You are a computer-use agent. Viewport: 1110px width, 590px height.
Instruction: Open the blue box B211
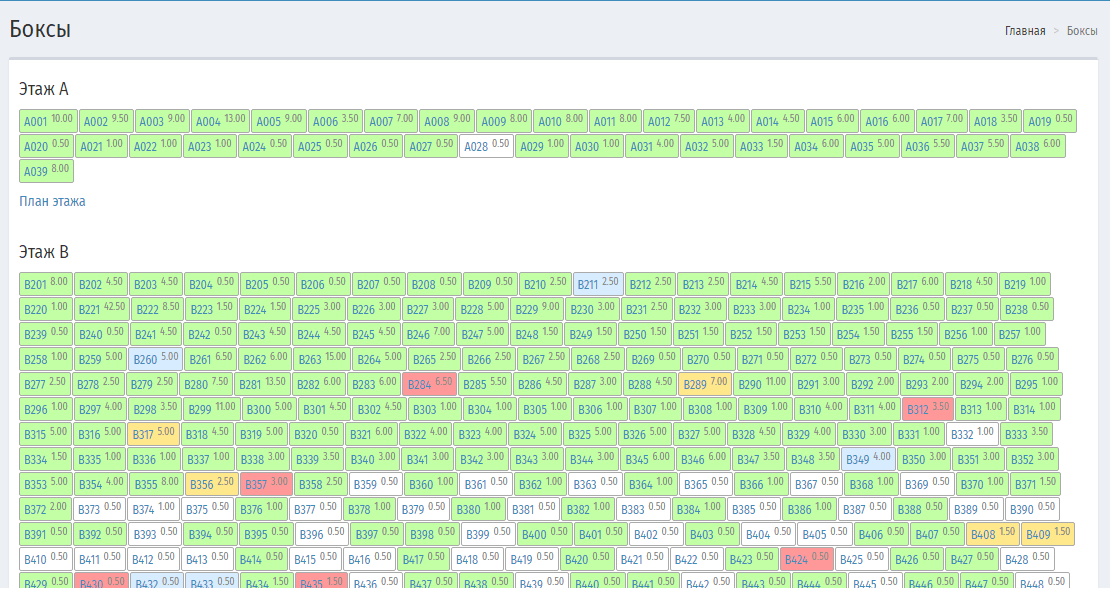coord(598,284)
